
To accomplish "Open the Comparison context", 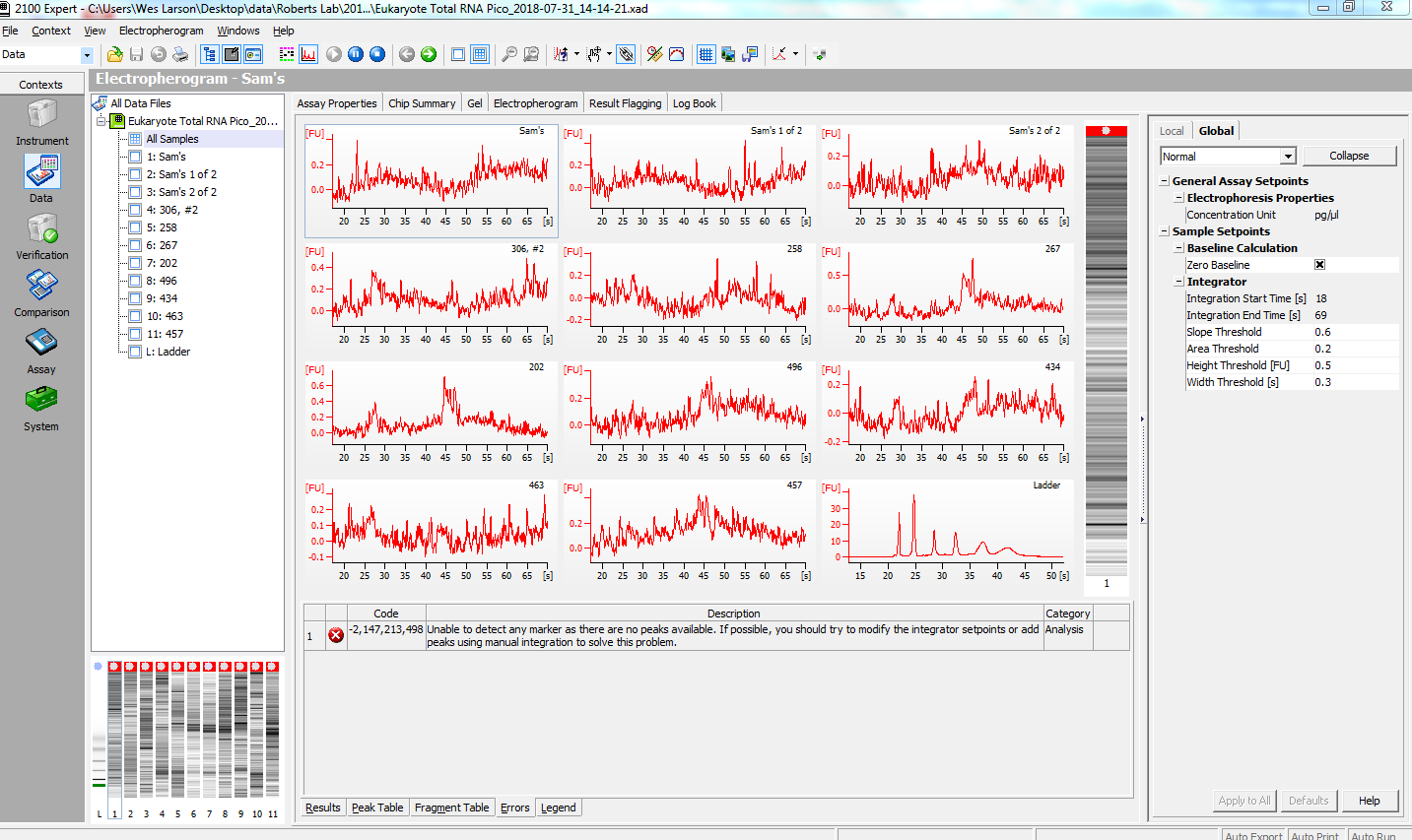I will (41, 293).
